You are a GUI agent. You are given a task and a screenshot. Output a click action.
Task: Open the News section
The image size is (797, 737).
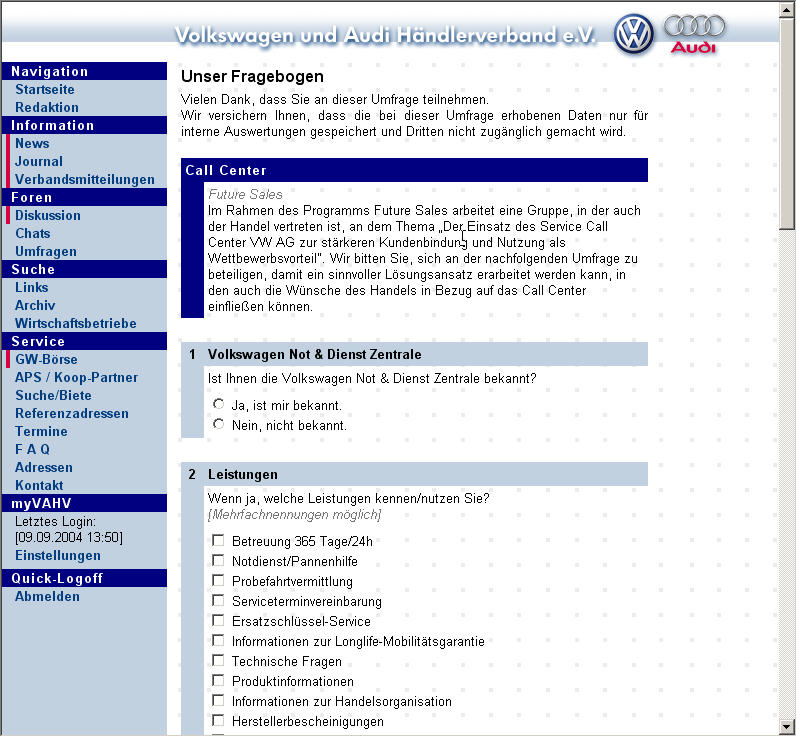tap(32, 143)
